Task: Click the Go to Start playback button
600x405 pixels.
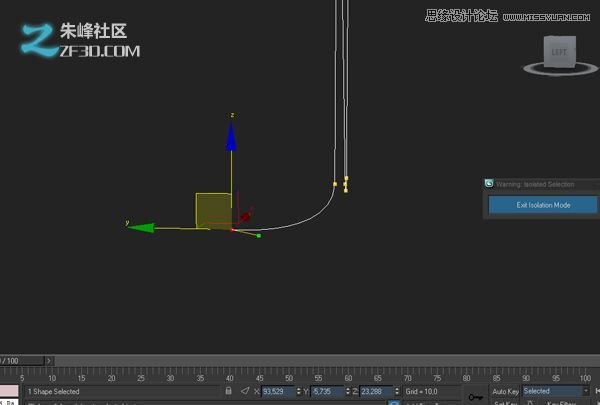Action: tap(597, 391)
